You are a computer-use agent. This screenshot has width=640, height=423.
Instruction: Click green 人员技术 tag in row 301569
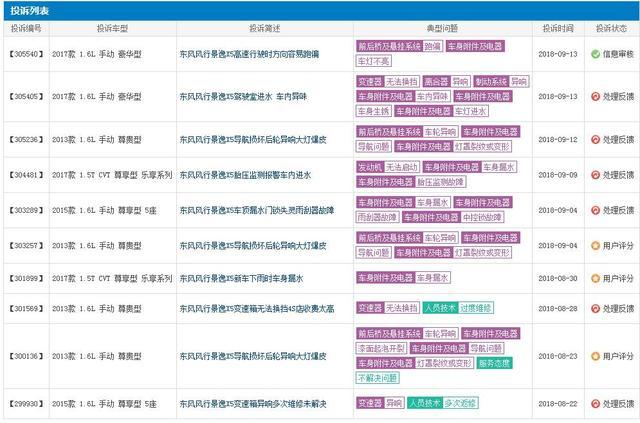coord(440,308)
